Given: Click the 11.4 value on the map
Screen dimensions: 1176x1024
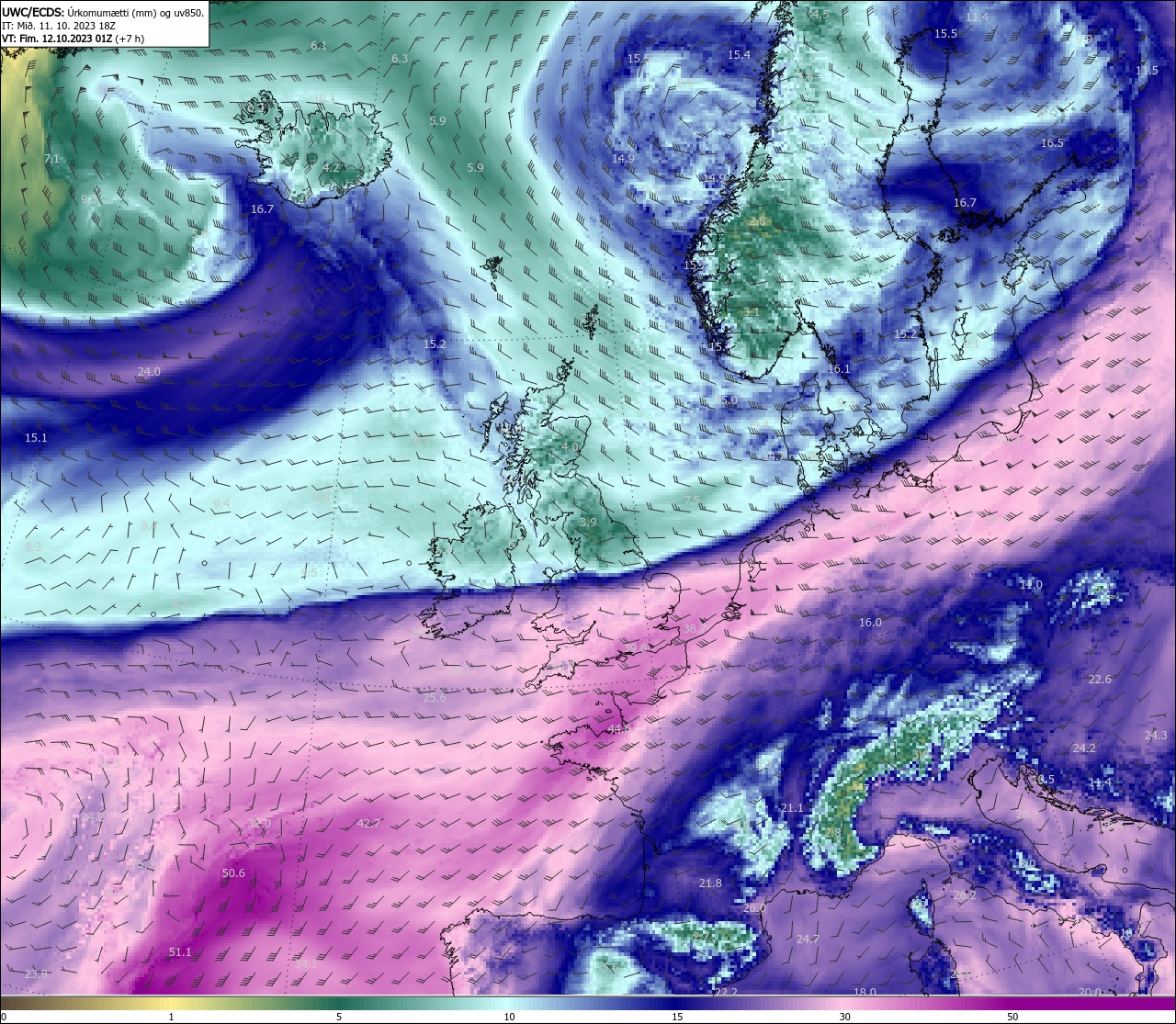Looking at the screenshot, I should (x=978, y=17).
